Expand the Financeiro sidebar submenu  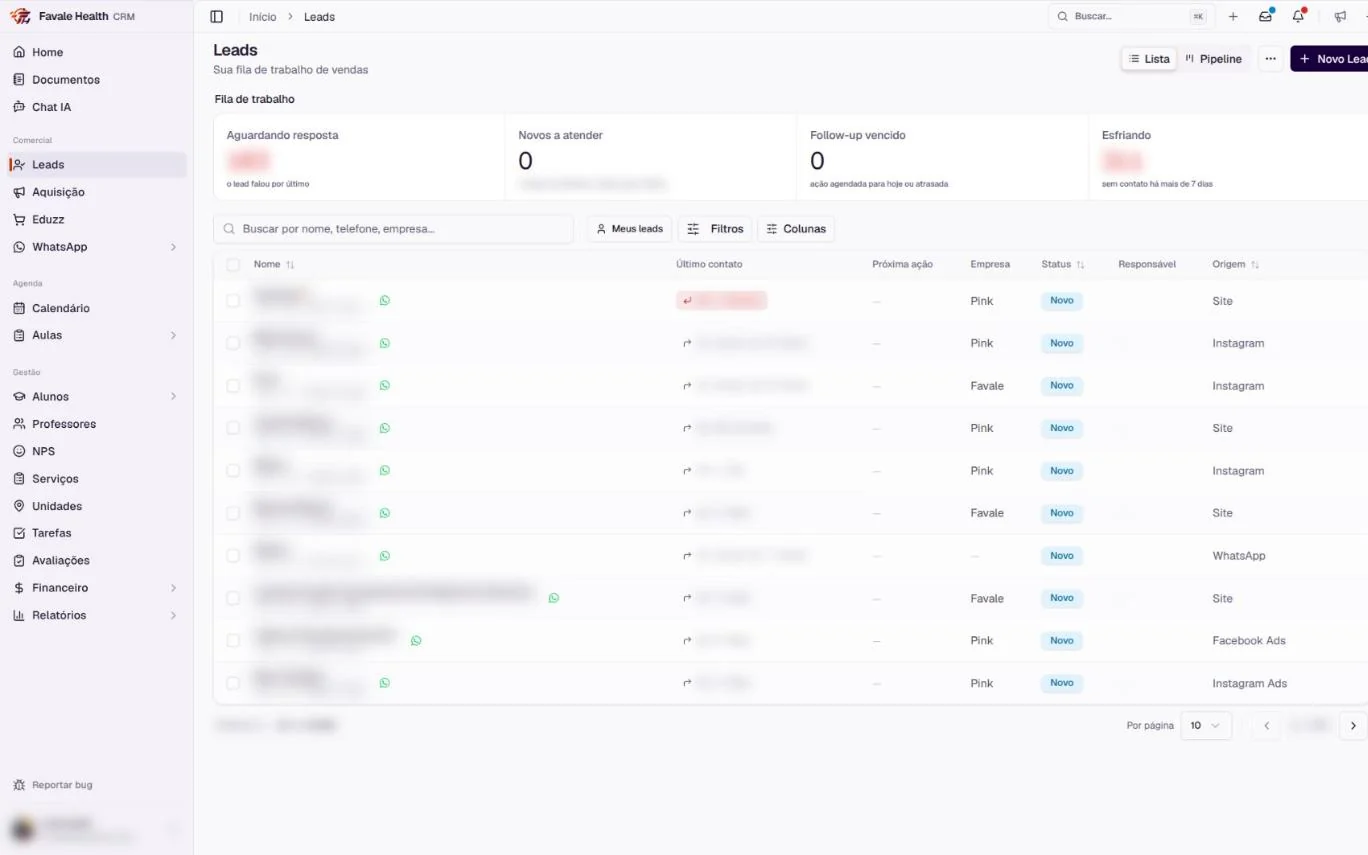(x=173, y=588)
